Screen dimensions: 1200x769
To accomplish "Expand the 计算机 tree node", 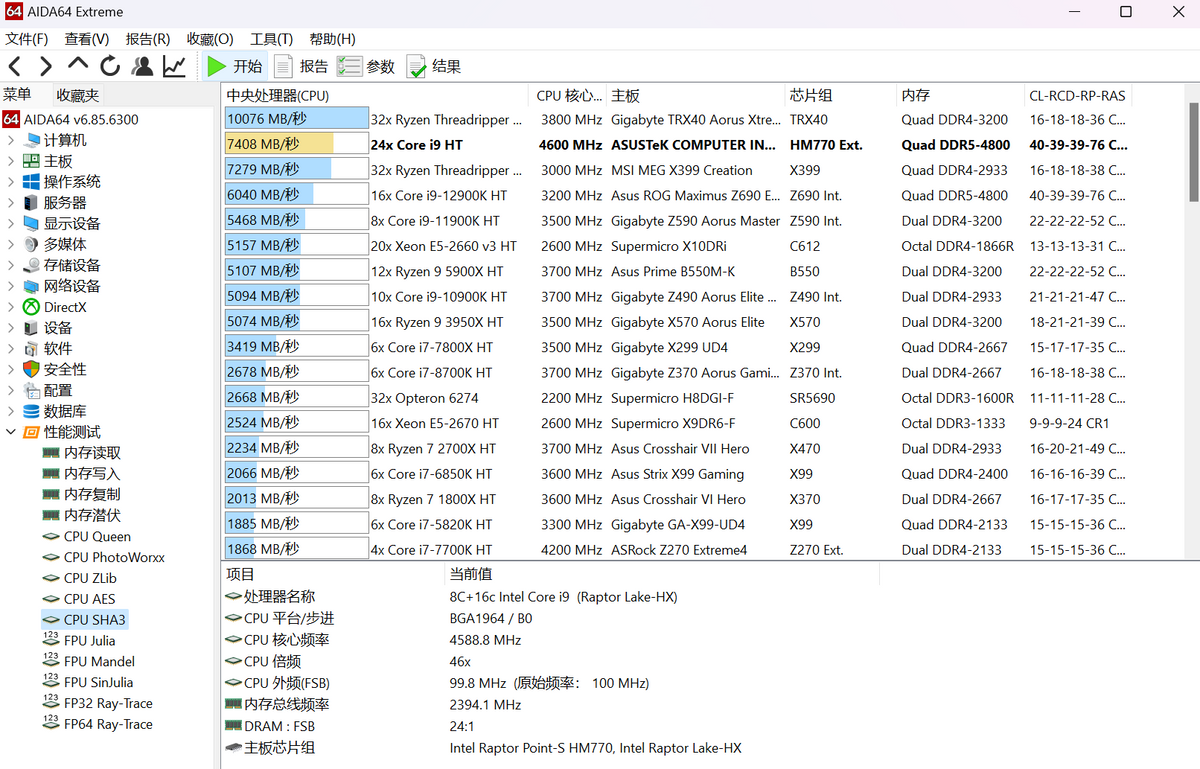I will point(11,140).
